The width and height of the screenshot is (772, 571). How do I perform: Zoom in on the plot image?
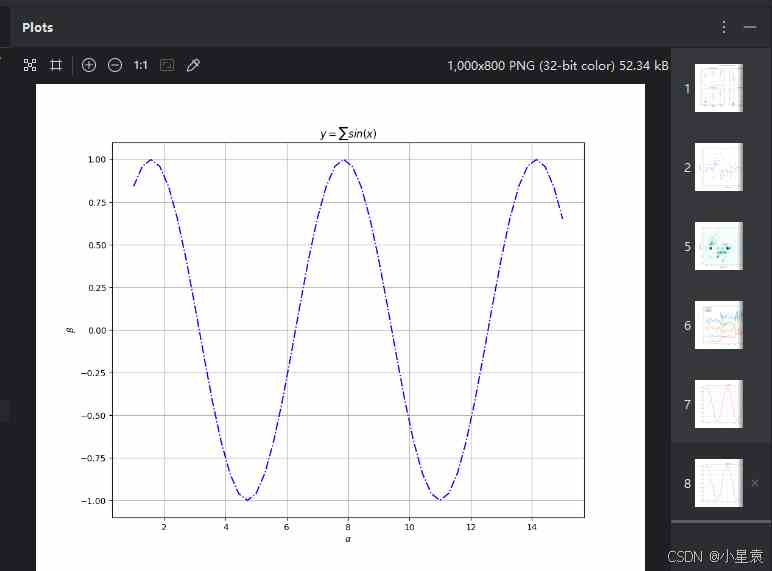click(89, 65)
